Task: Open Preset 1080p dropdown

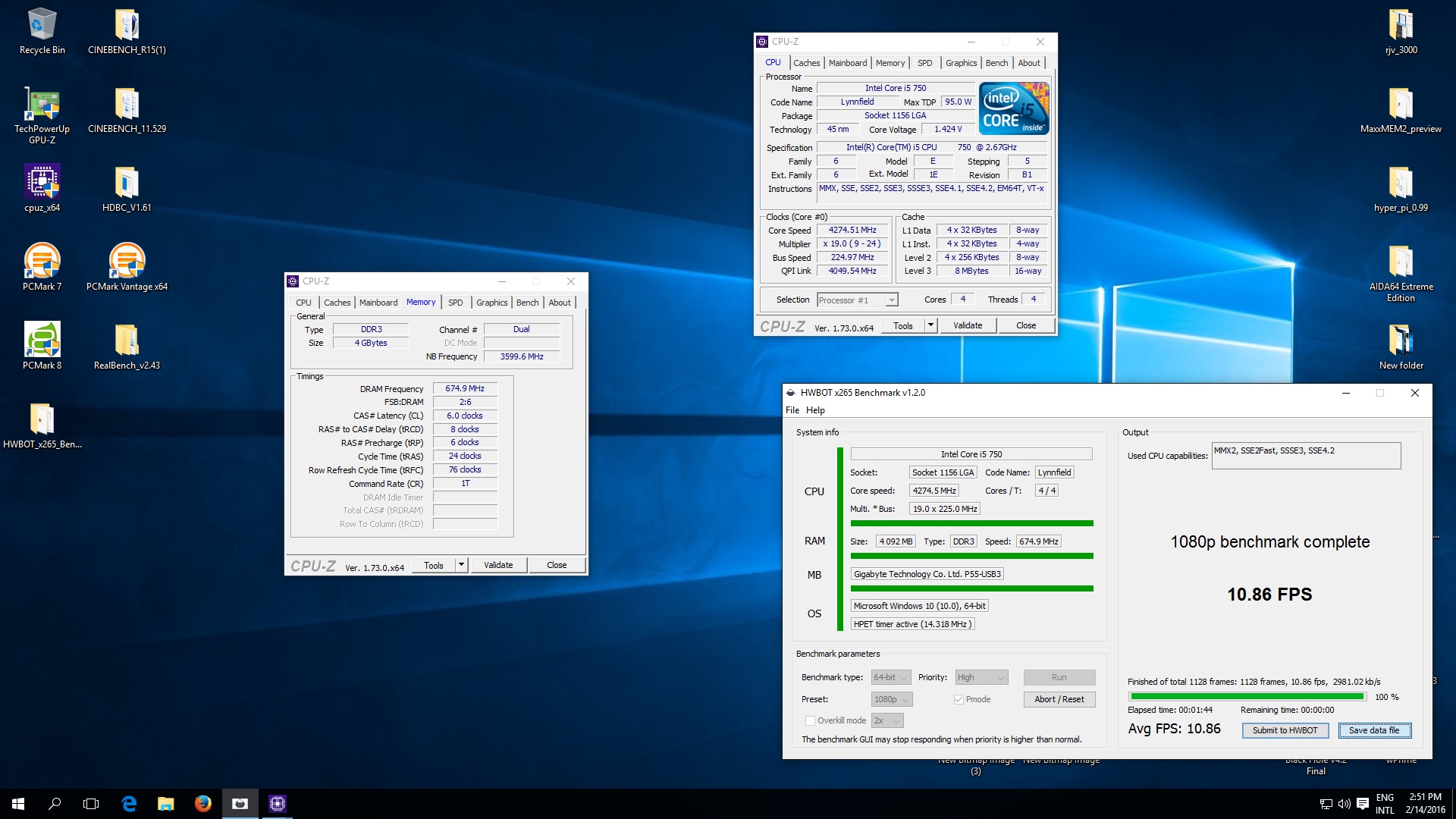Action: [892, 699]
